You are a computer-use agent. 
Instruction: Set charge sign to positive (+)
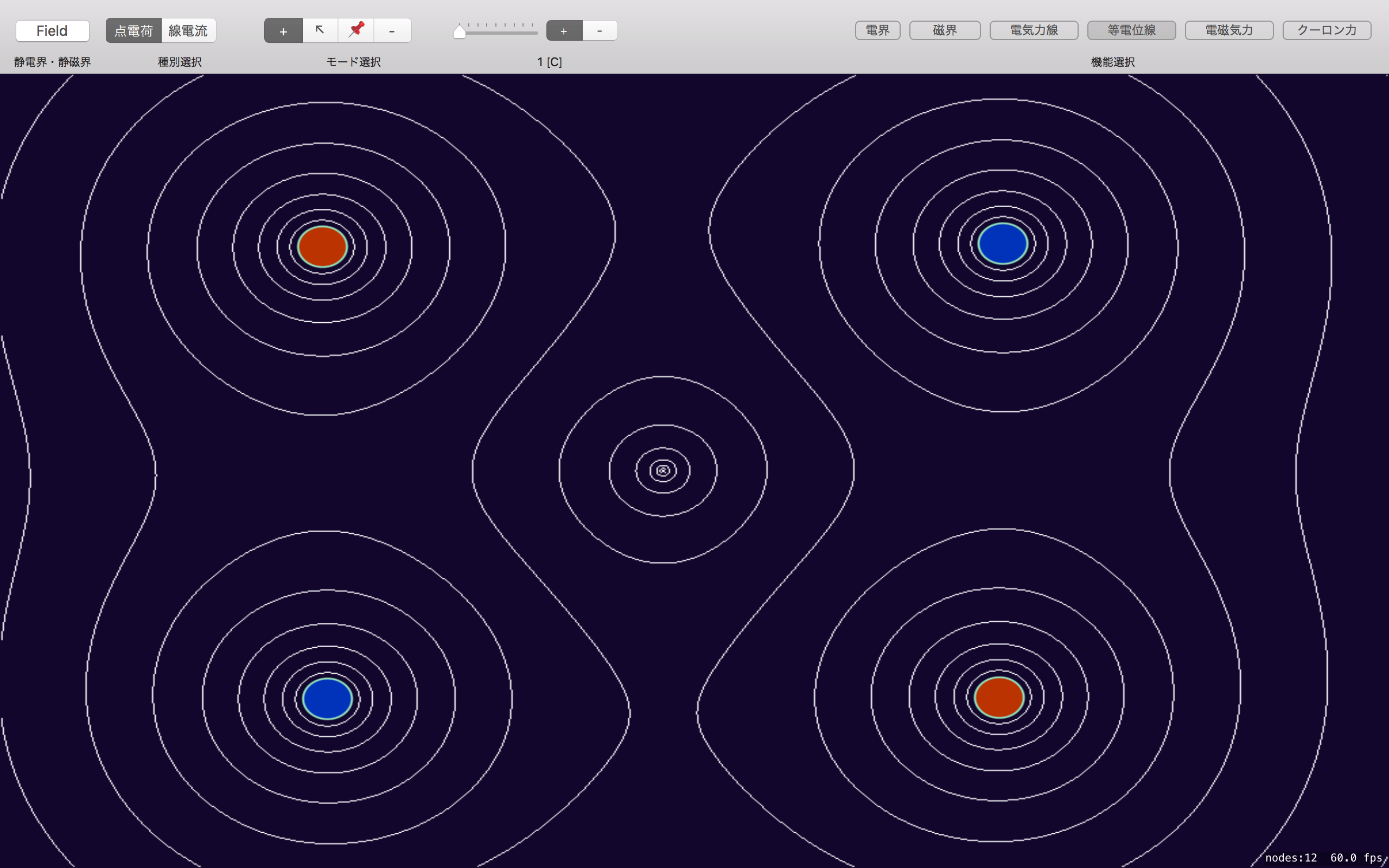(564, 30)
